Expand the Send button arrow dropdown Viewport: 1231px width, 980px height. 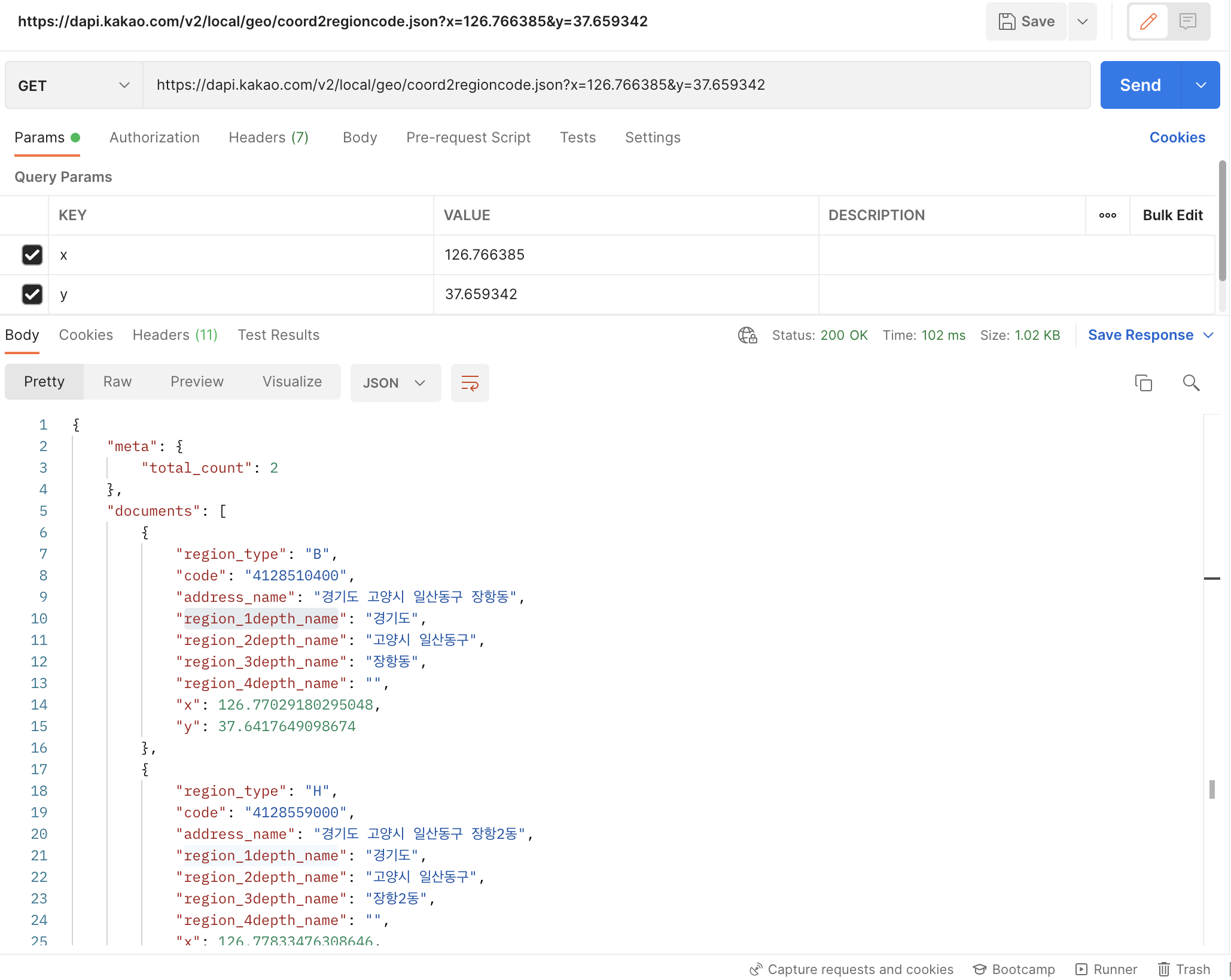pyautogui.click(x=1200, y=86)
